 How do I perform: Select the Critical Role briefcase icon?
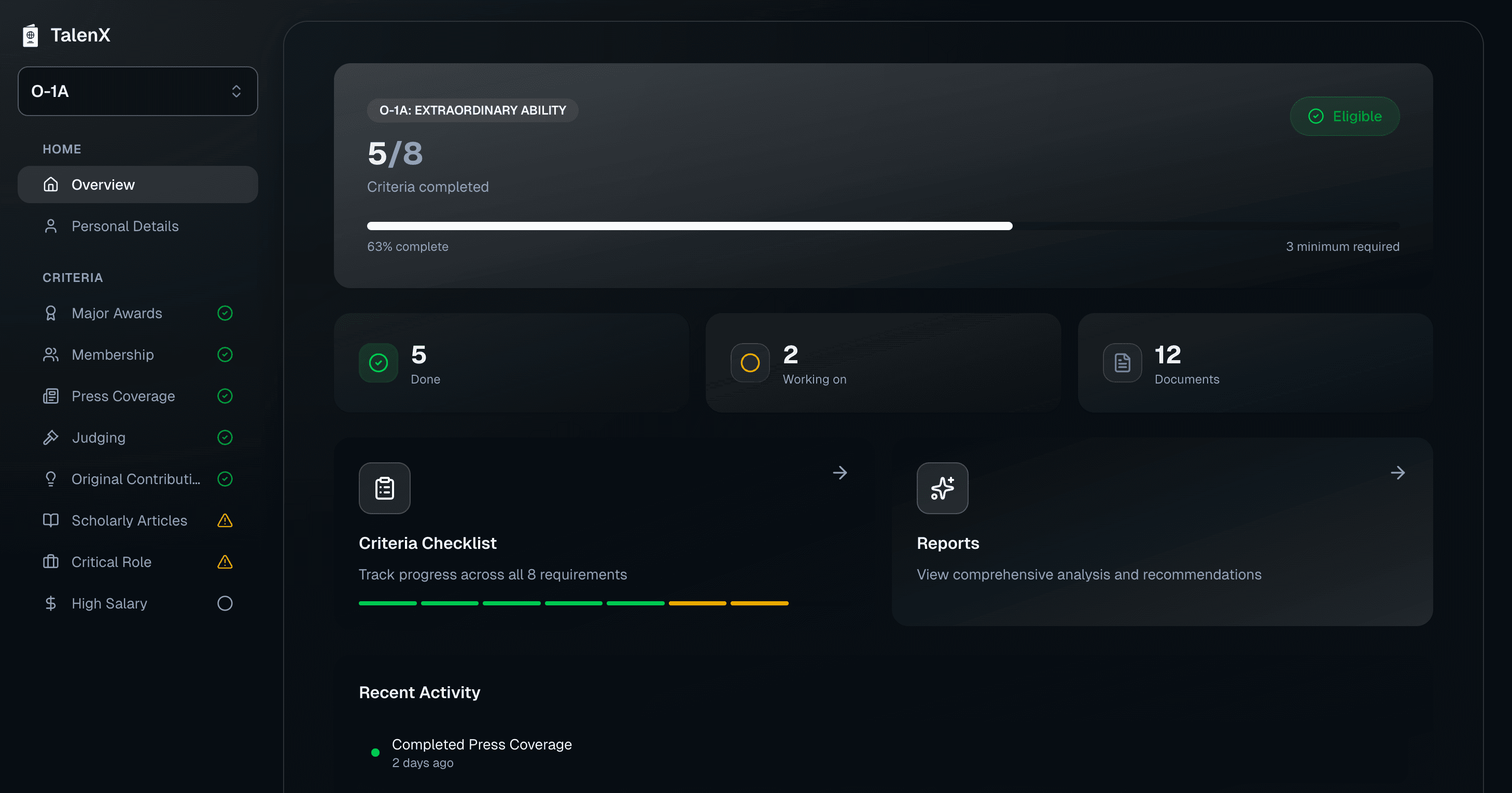point(51,561)
